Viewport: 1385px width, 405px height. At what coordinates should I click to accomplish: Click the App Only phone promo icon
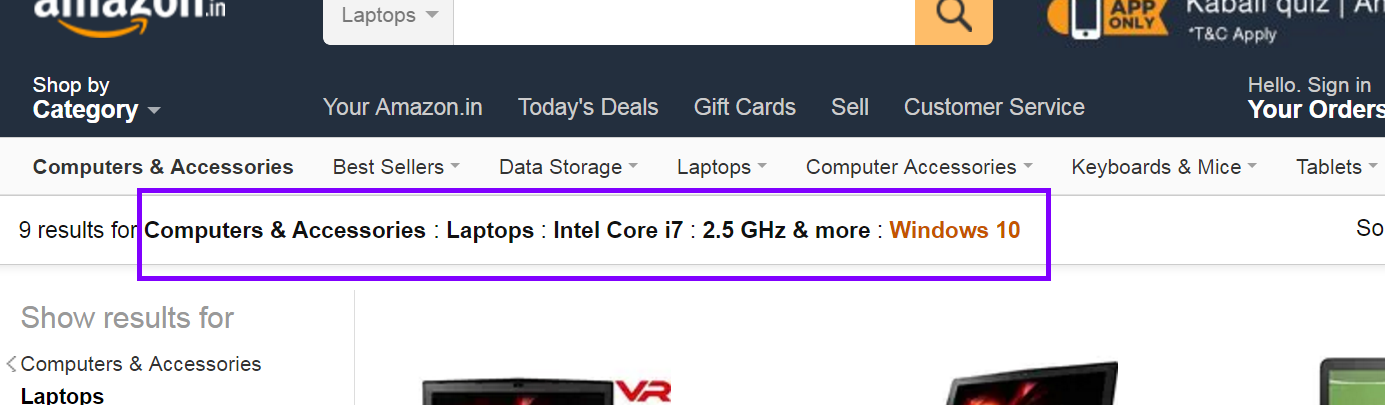point(1107,18)
